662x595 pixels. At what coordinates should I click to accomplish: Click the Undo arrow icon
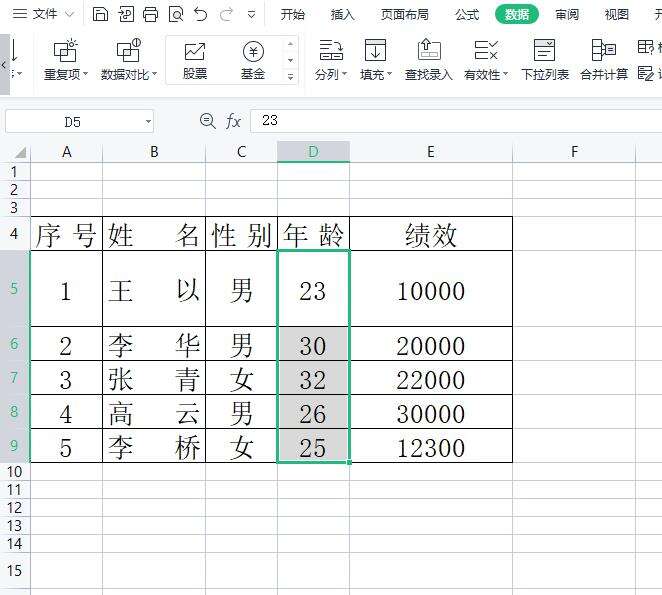click(201, 15)
